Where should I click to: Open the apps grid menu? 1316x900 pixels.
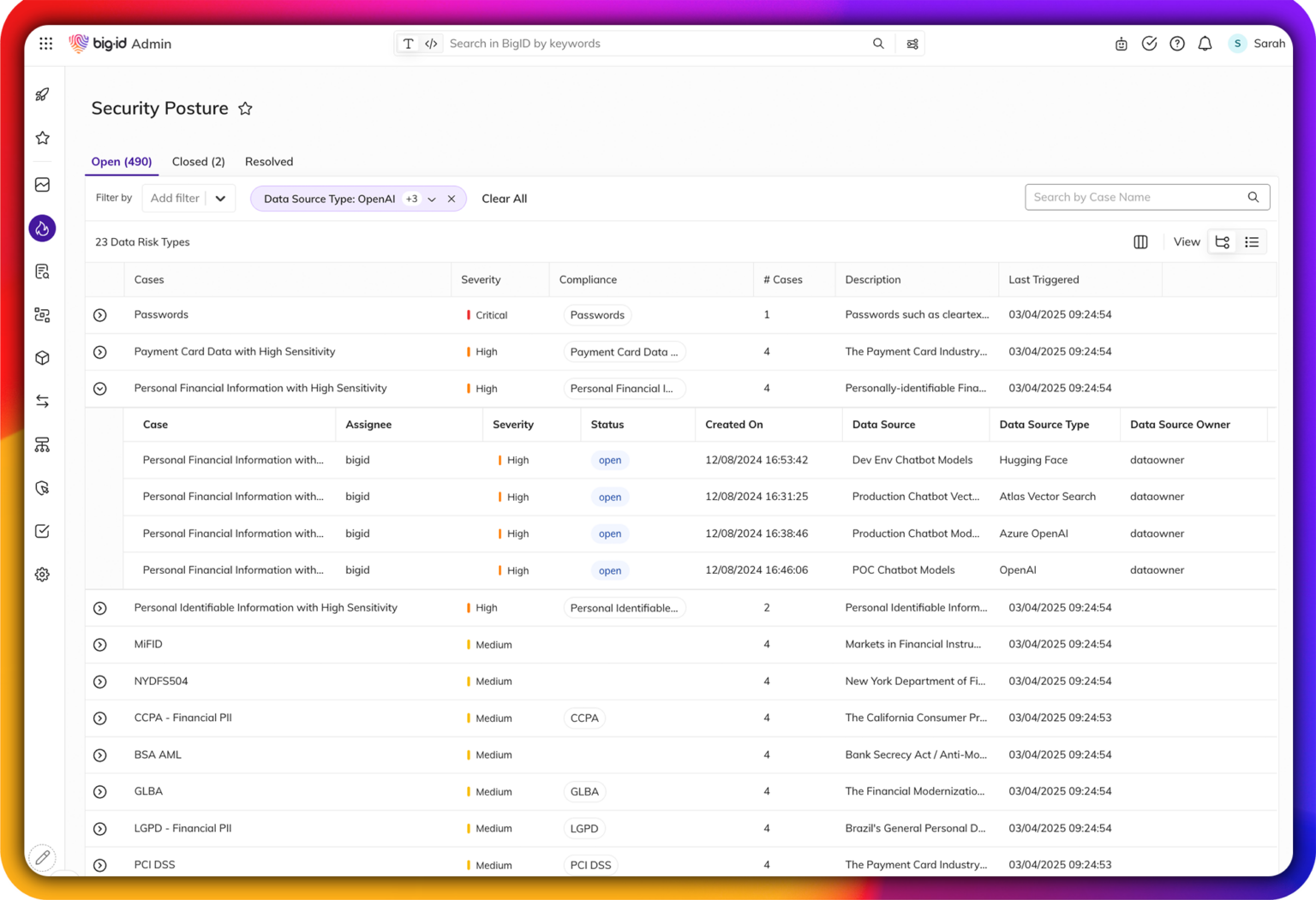click(46, 44)
